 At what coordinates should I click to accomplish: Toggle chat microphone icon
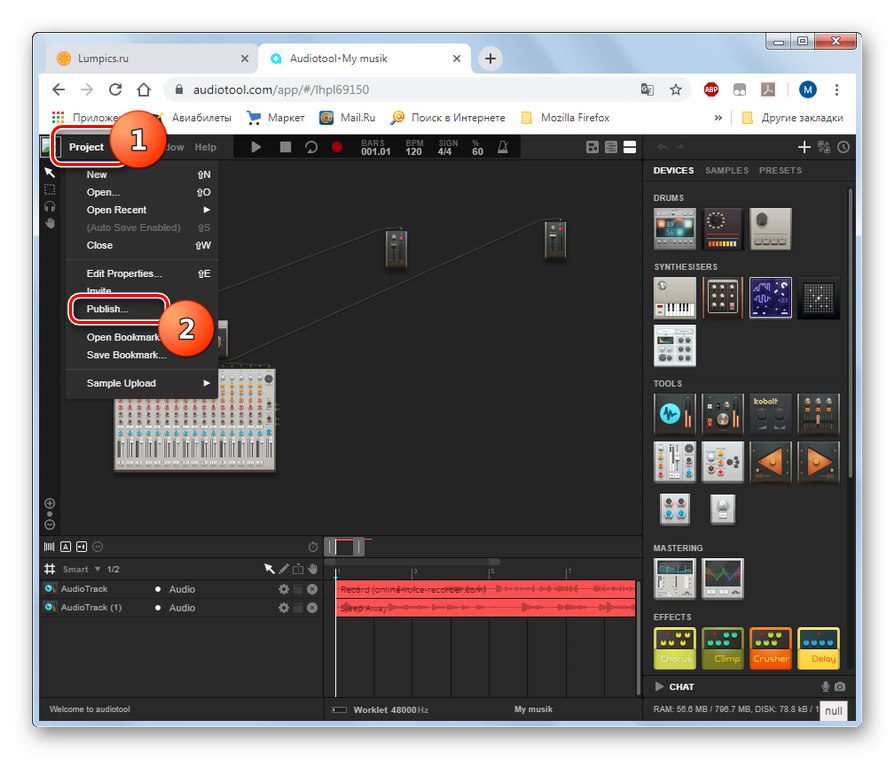pos(825,686)
